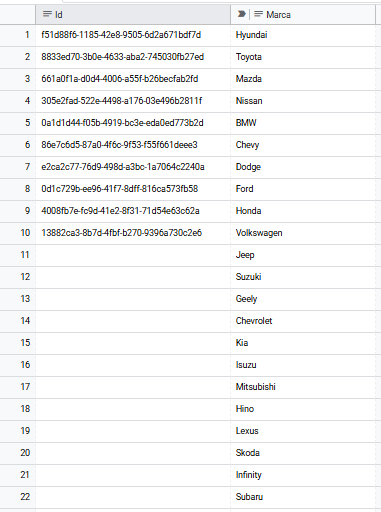Screen dimensions: 381x512
Task: Click the Mitsubishi cell
Action: click(x=303, y=387)
